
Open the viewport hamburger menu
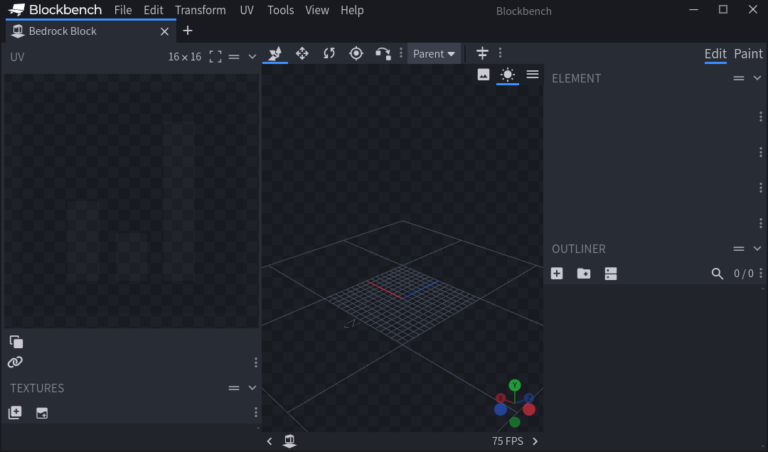[x=532, y=74]
